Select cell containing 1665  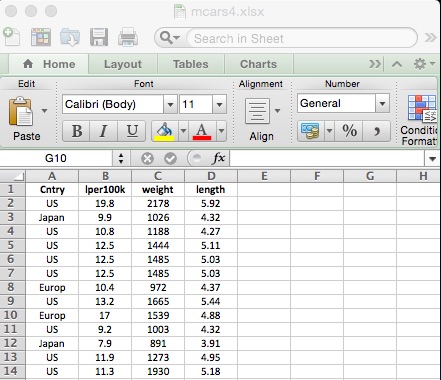158,301
